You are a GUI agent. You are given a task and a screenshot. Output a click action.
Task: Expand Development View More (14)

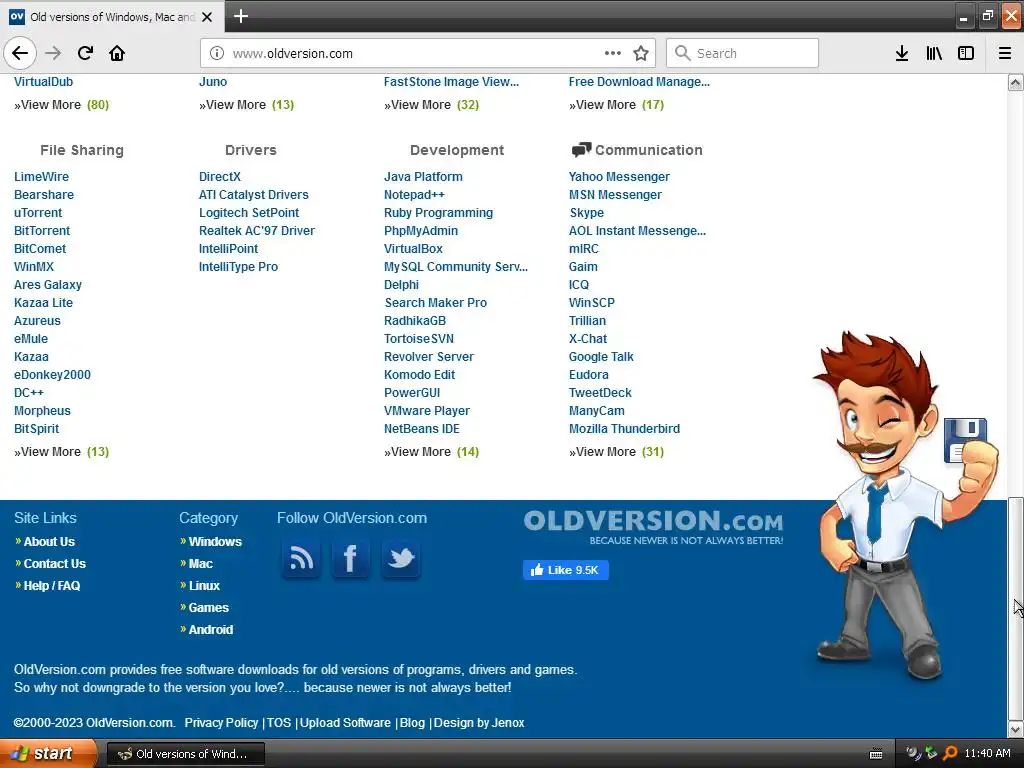(x=432, y=452)
